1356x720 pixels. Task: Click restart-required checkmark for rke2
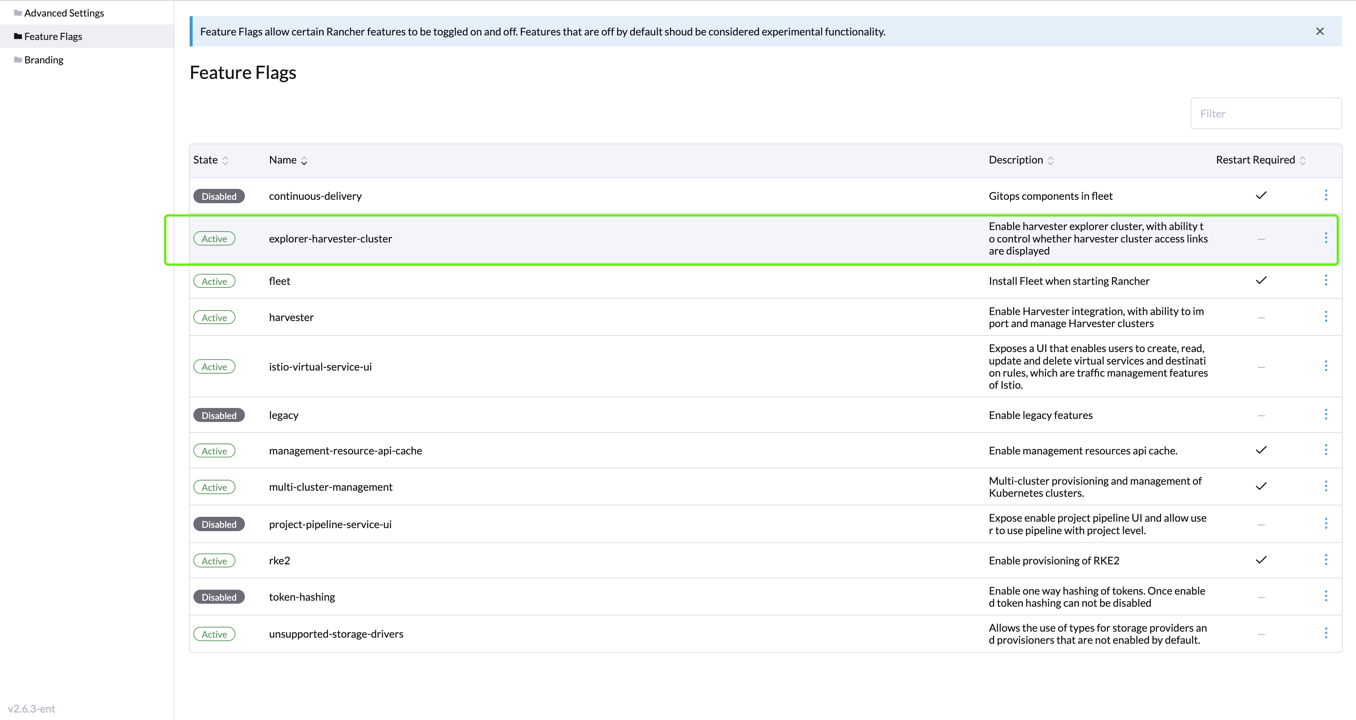tap(1261, 560)
